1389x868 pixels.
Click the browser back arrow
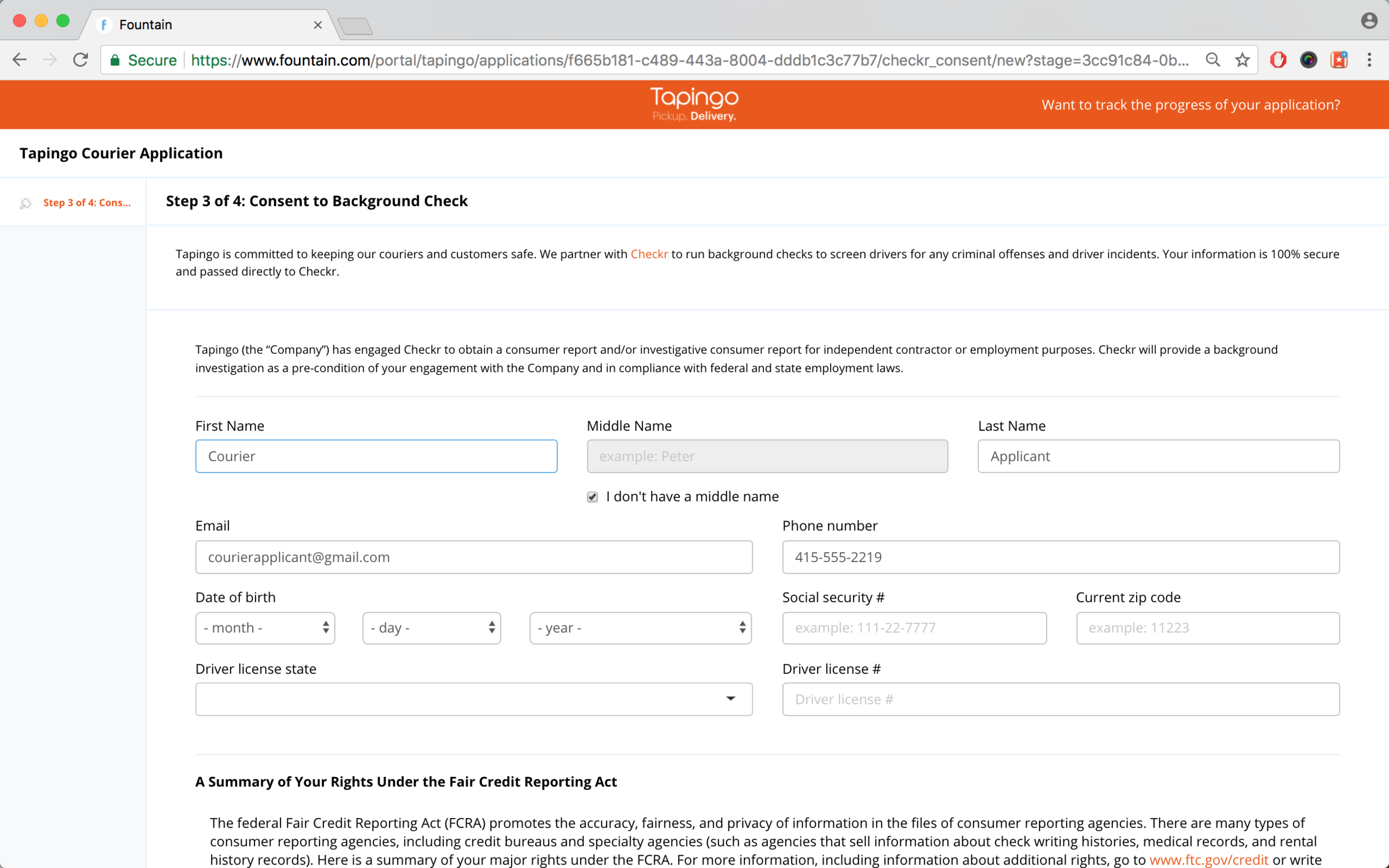(19, 60)
